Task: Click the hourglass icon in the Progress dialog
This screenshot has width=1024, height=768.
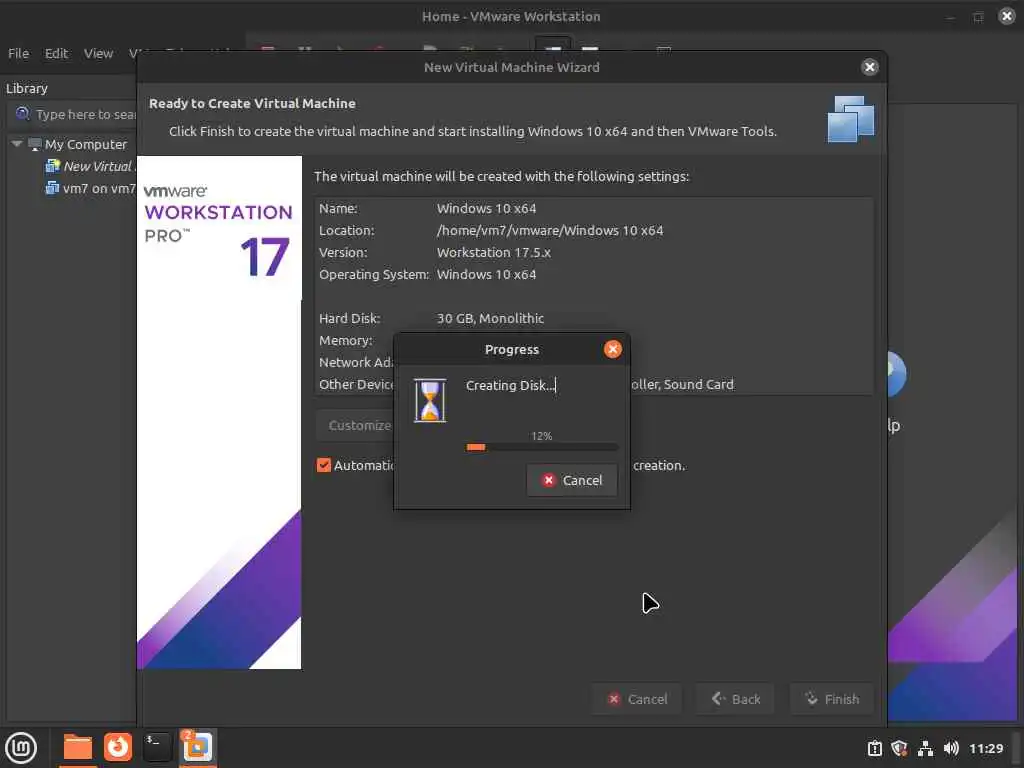Action: pos(430,400)
